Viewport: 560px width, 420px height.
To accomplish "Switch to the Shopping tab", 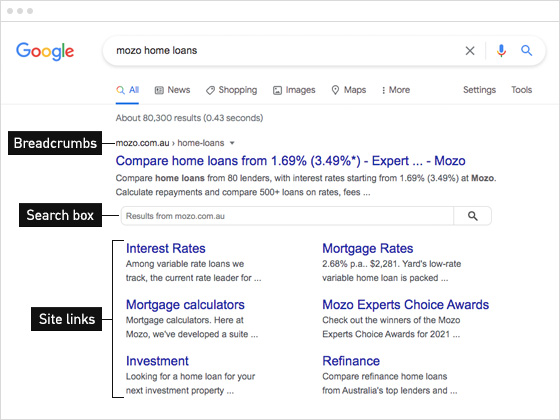I will tap(231, 90).
